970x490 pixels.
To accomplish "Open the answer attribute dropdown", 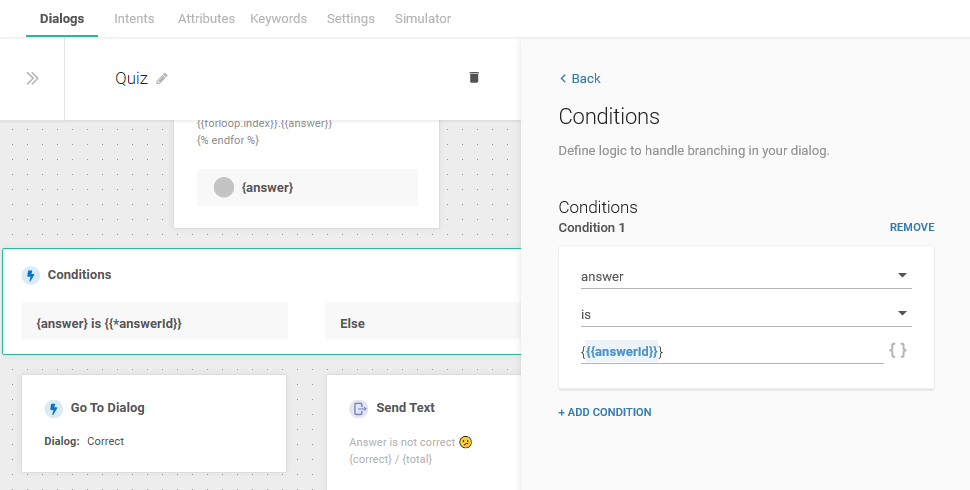I will (745, 276).
